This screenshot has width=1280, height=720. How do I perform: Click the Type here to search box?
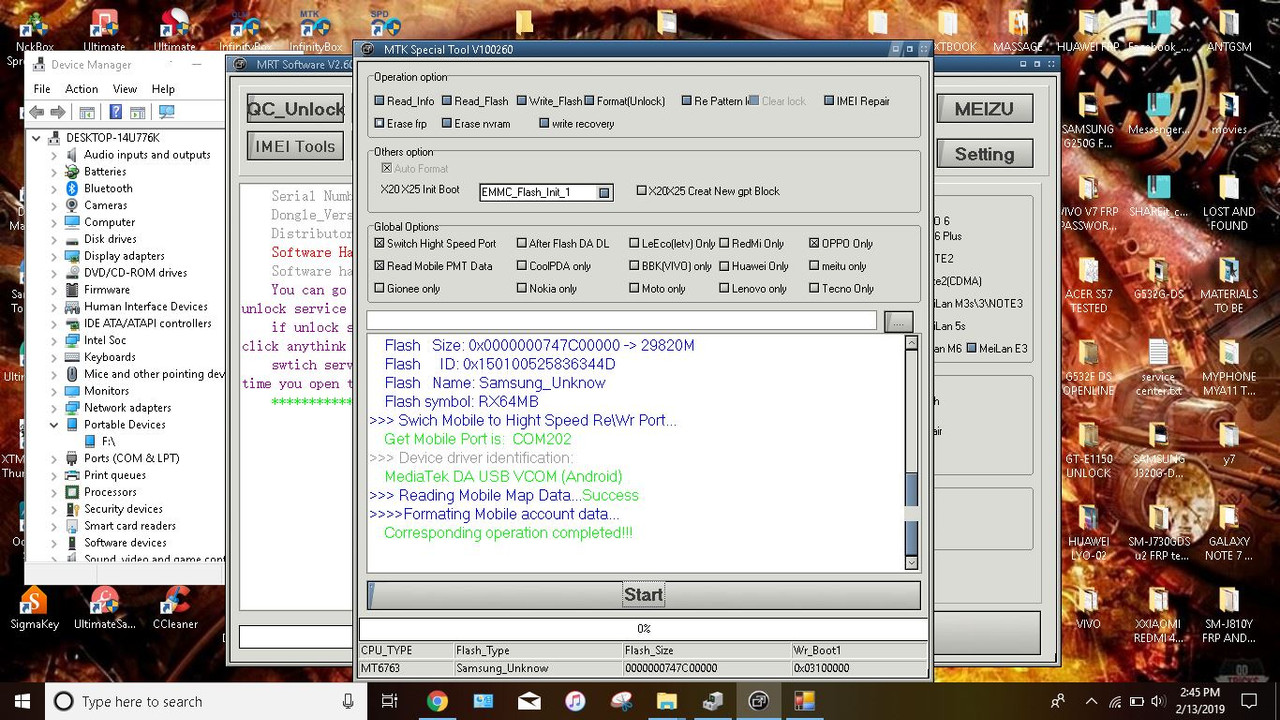point(205,701)
